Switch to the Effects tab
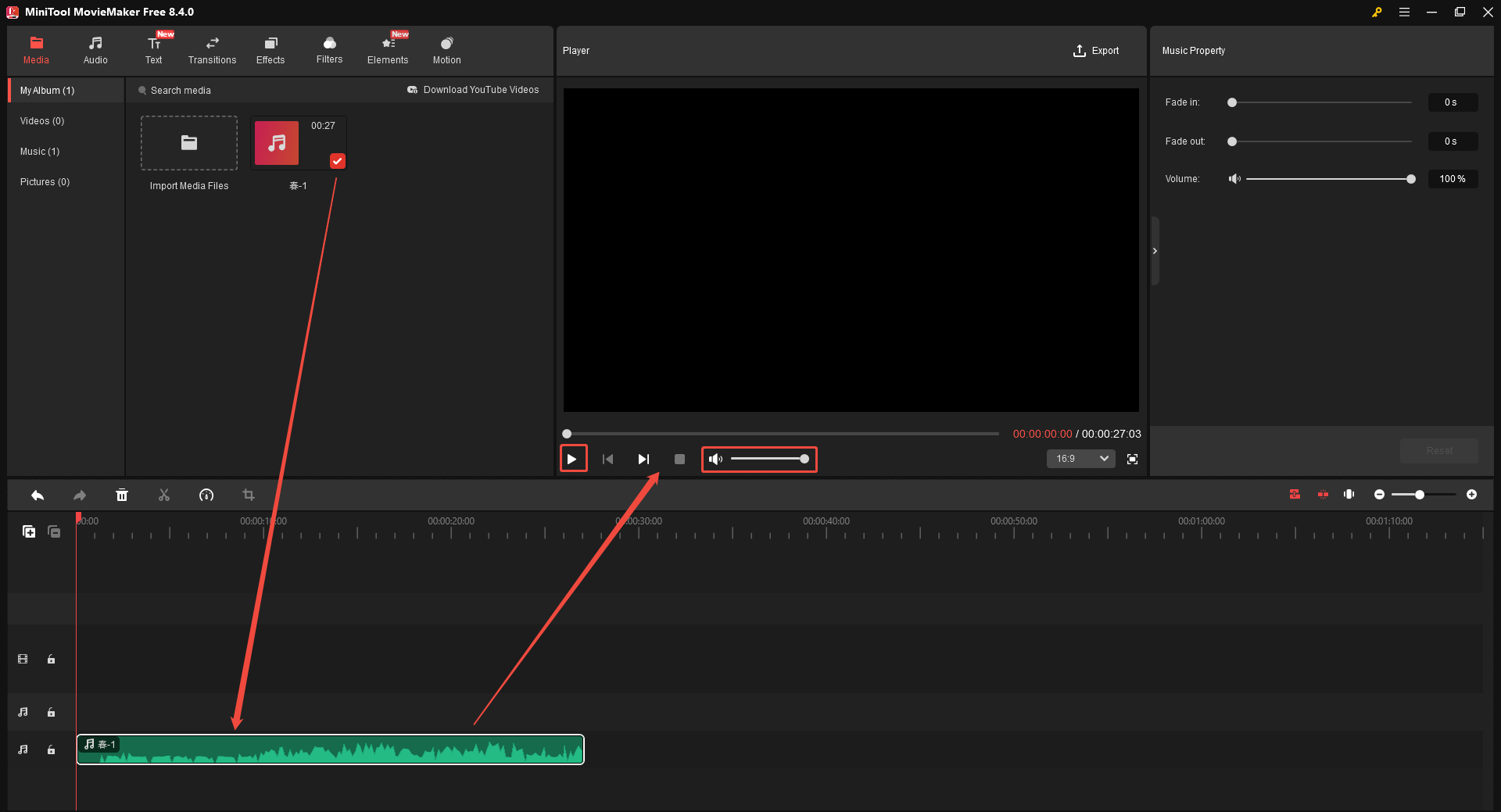Image resolution: width=1501 pixels, height=812 pixels. [x=270, y=49]
